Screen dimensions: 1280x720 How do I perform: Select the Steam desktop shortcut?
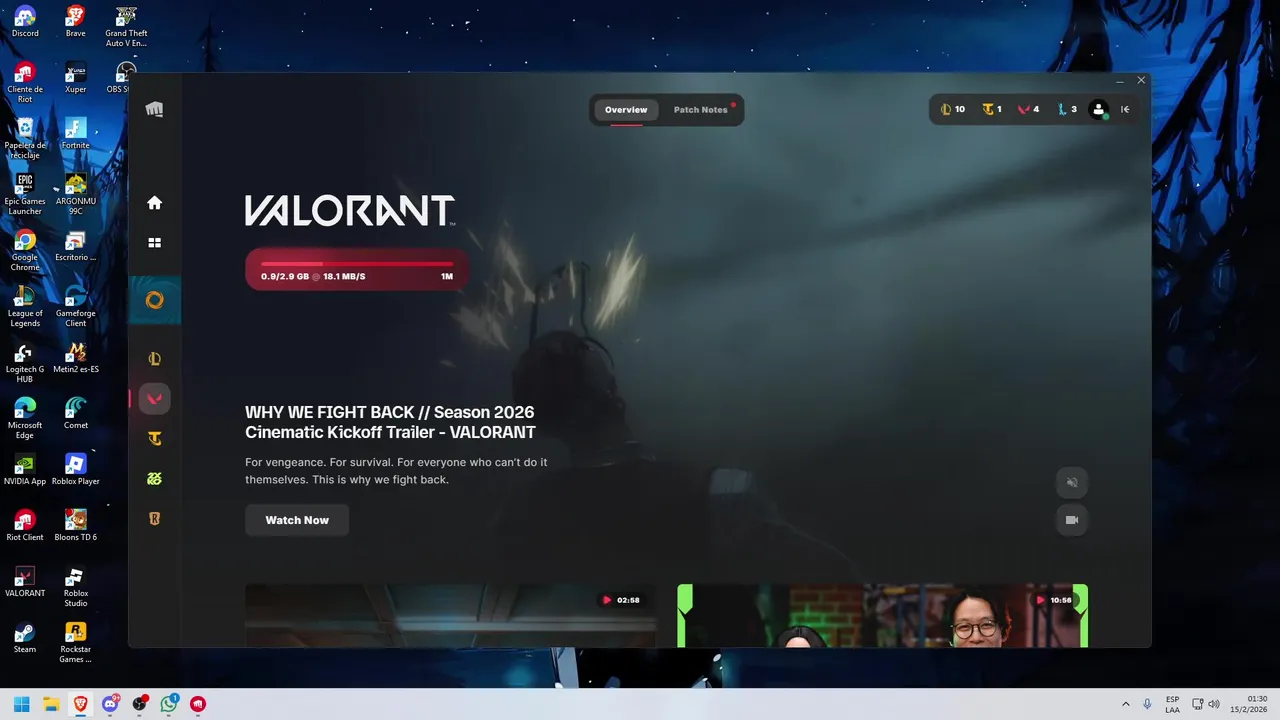25,638
